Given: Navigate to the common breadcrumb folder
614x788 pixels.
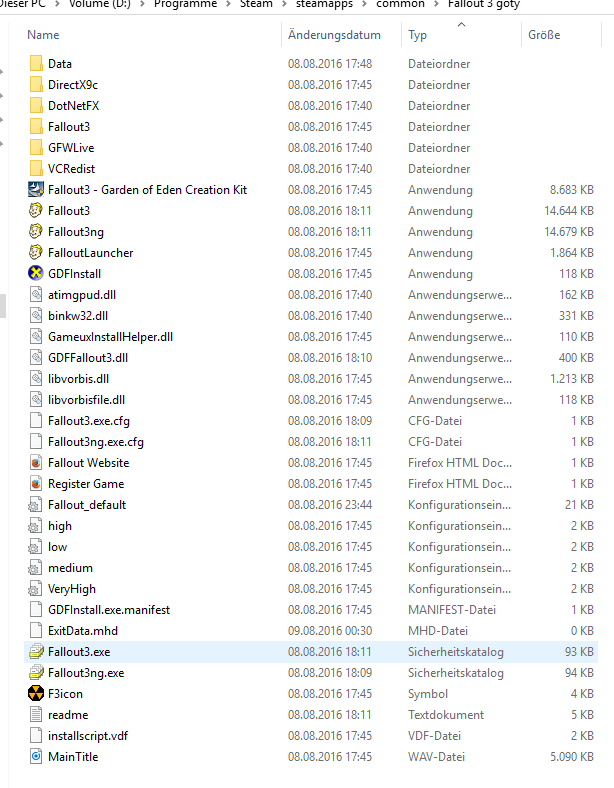Looking at the screenshot, I should click(400, 4).
